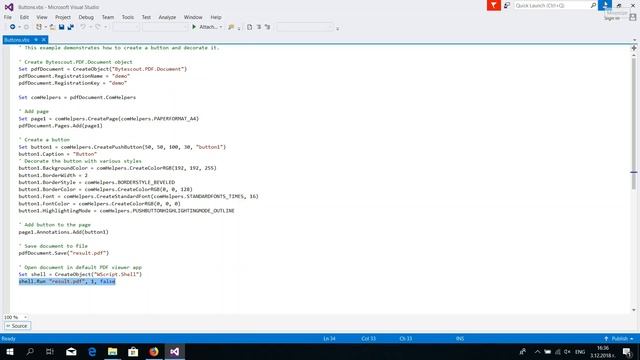The image size is (640, 360).
Task: Open the Debug menu
Action: [86, 17]
